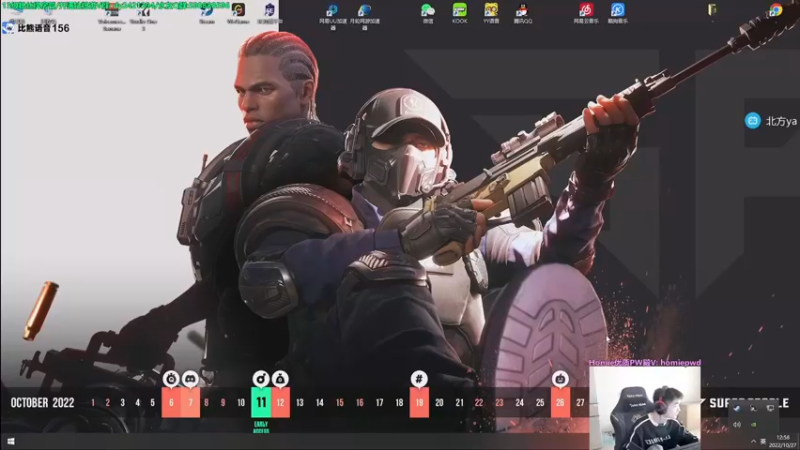Click the NVIDIA icon in tray popup
The height and width of the screenshot is (450, 800).
754,424
